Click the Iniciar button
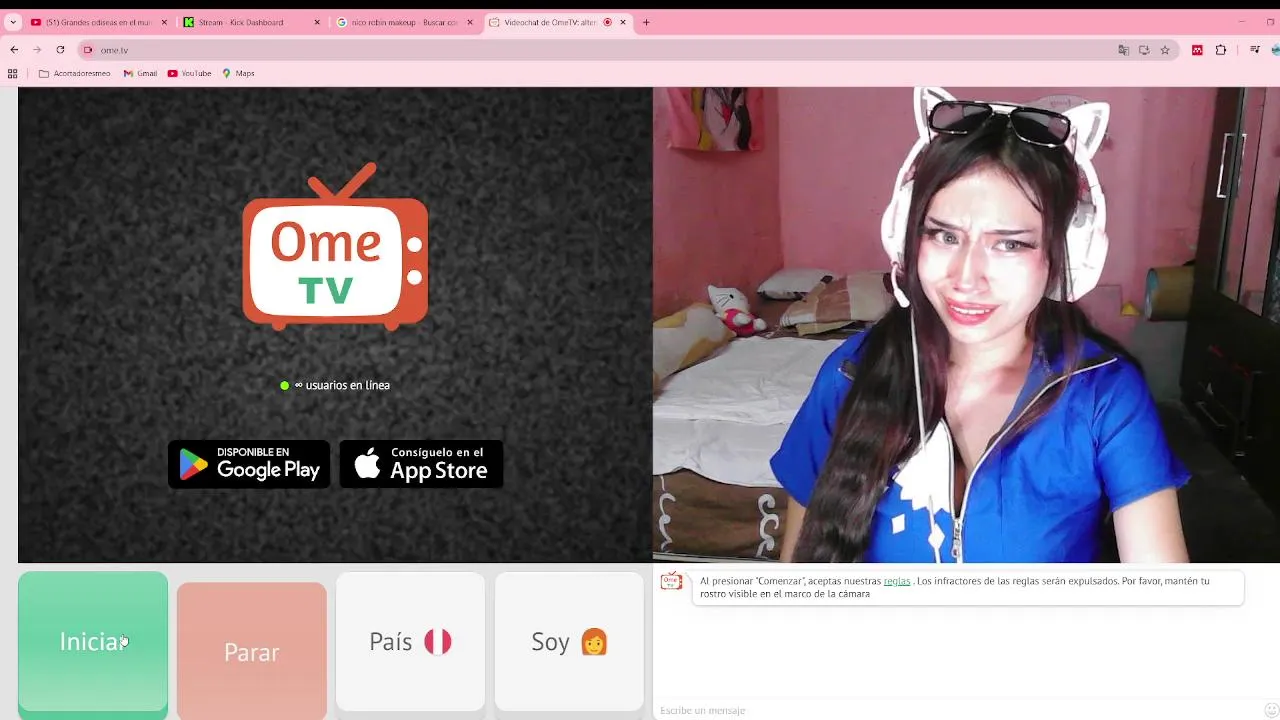 coord(93,642)
